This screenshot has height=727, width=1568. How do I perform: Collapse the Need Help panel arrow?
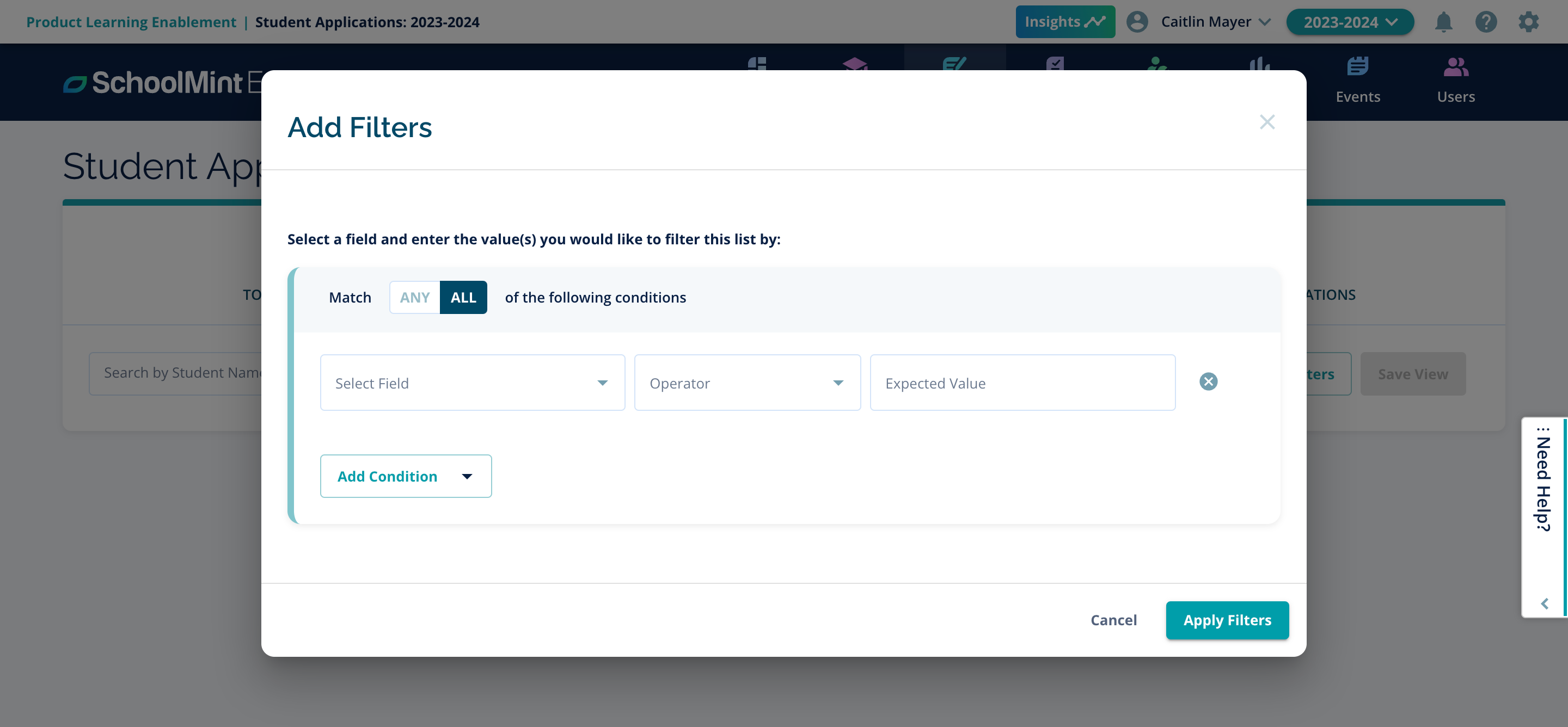click(1544, 603)
